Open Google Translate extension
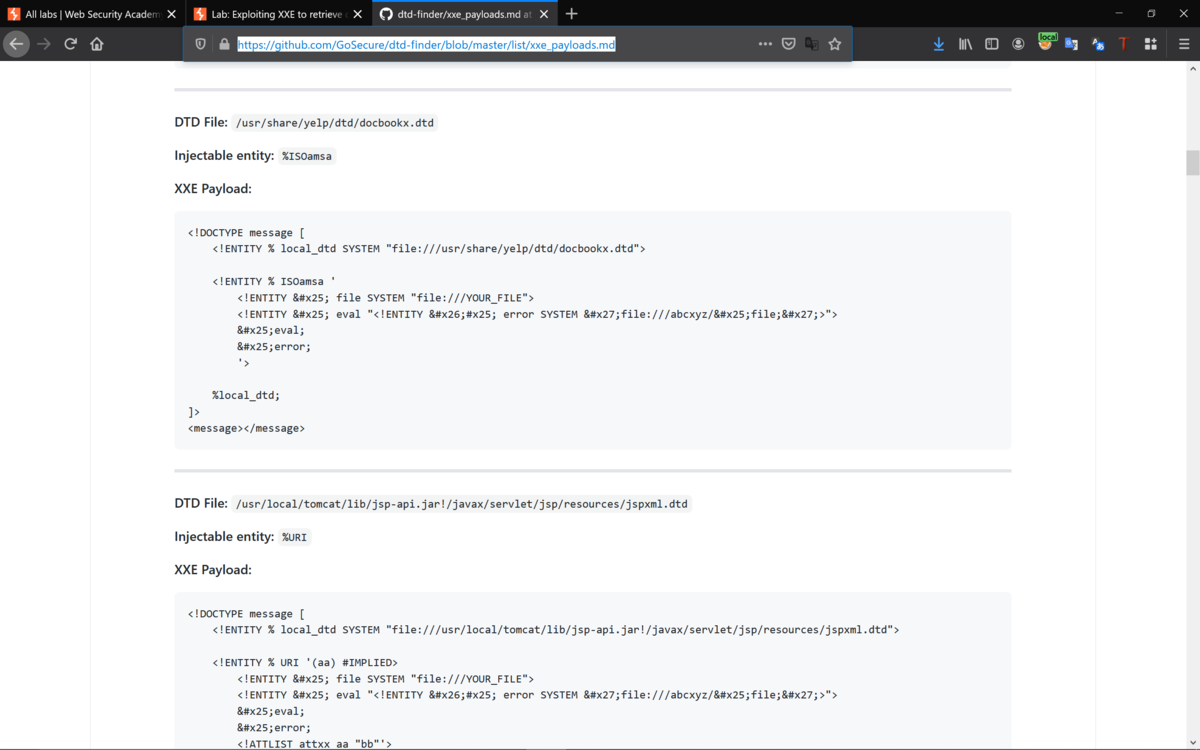This screenshot has height=750, width=1200. point(1071,44)
